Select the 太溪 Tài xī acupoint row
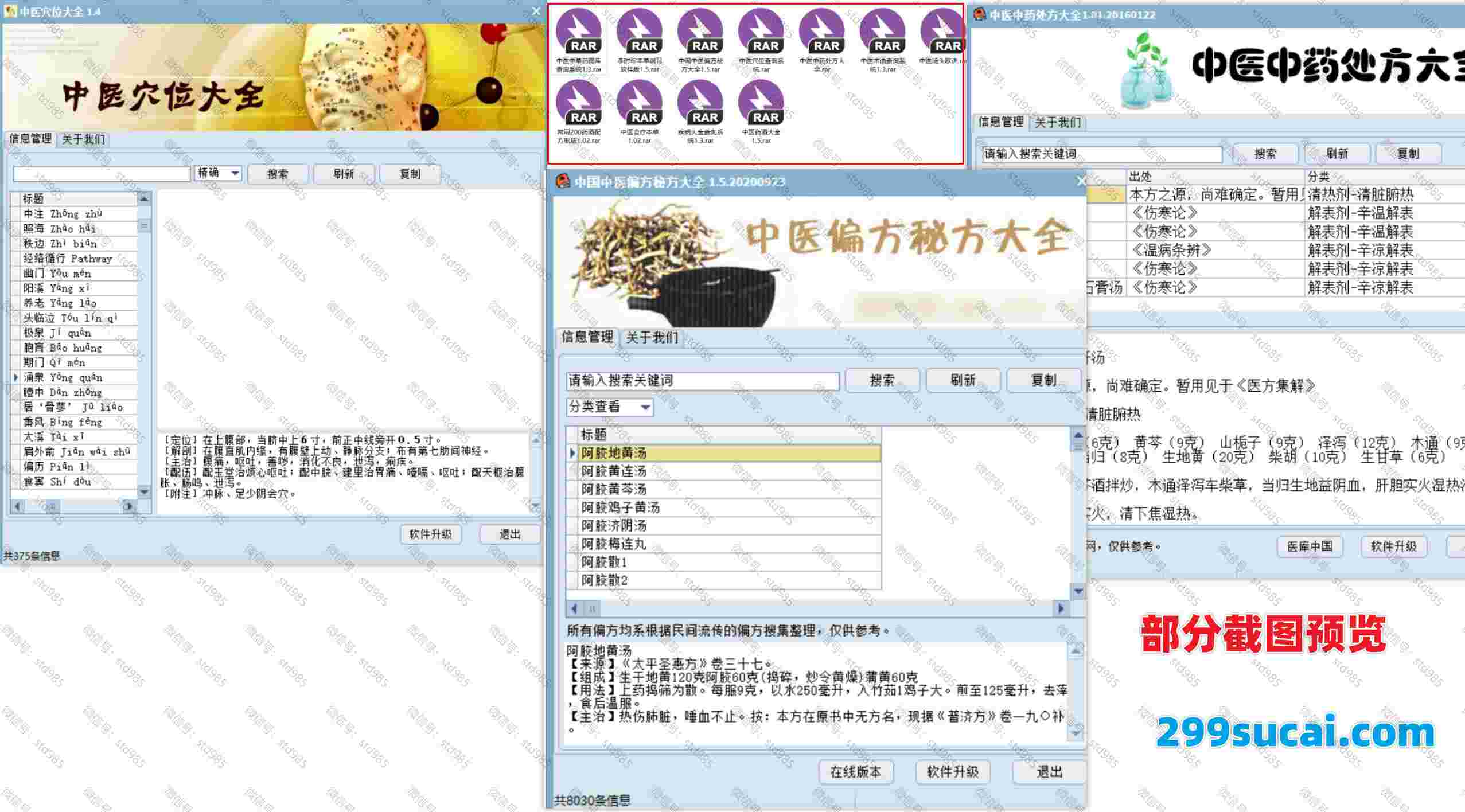This screenshot has width=1465, height=812. 79,437
